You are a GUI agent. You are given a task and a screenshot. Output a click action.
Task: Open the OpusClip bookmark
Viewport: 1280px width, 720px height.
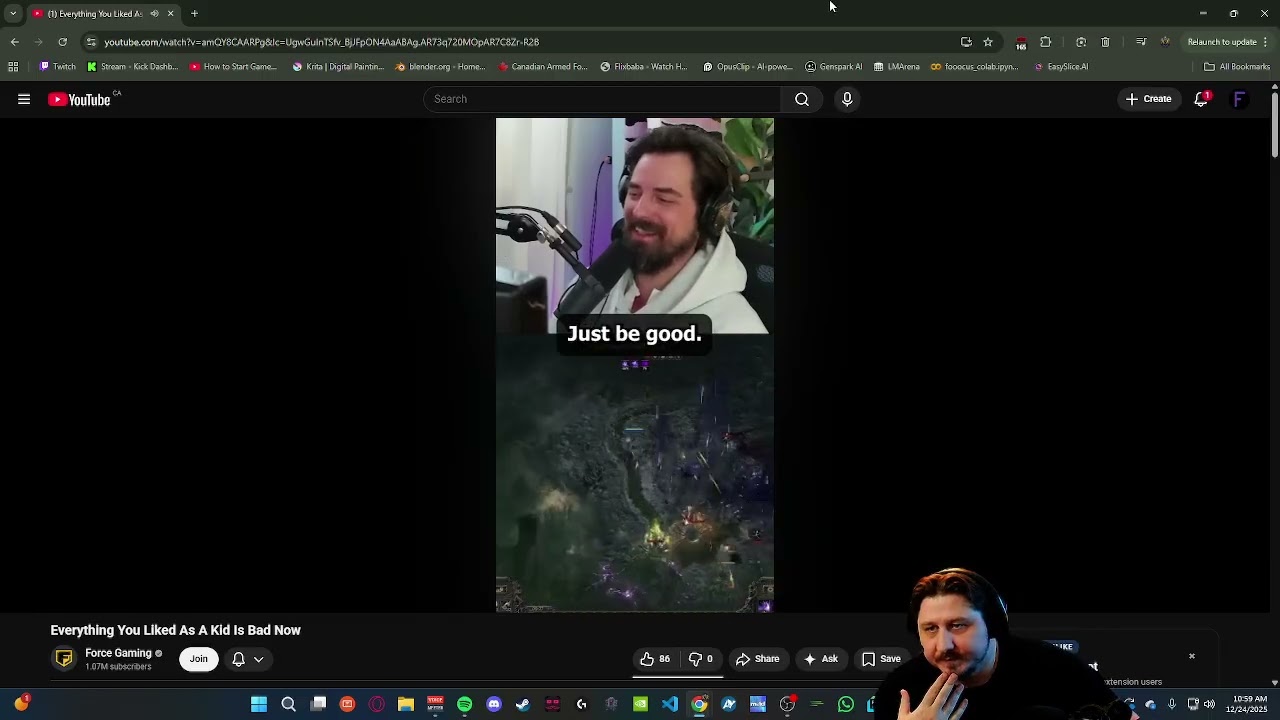tap(747, 67)
